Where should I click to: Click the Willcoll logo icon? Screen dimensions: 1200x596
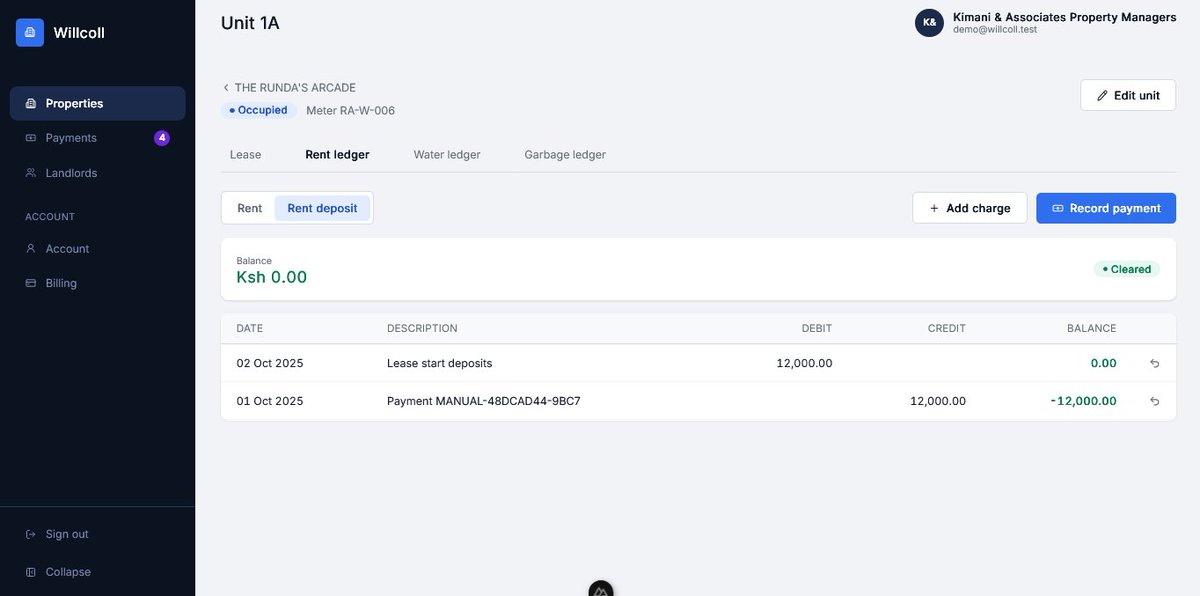tap(30, 33)
